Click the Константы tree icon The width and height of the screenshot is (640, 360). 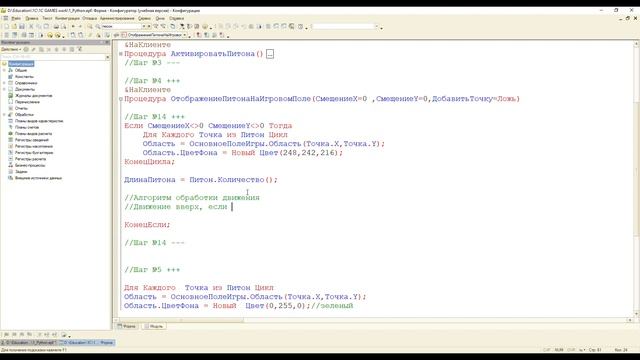pos(11,77)
